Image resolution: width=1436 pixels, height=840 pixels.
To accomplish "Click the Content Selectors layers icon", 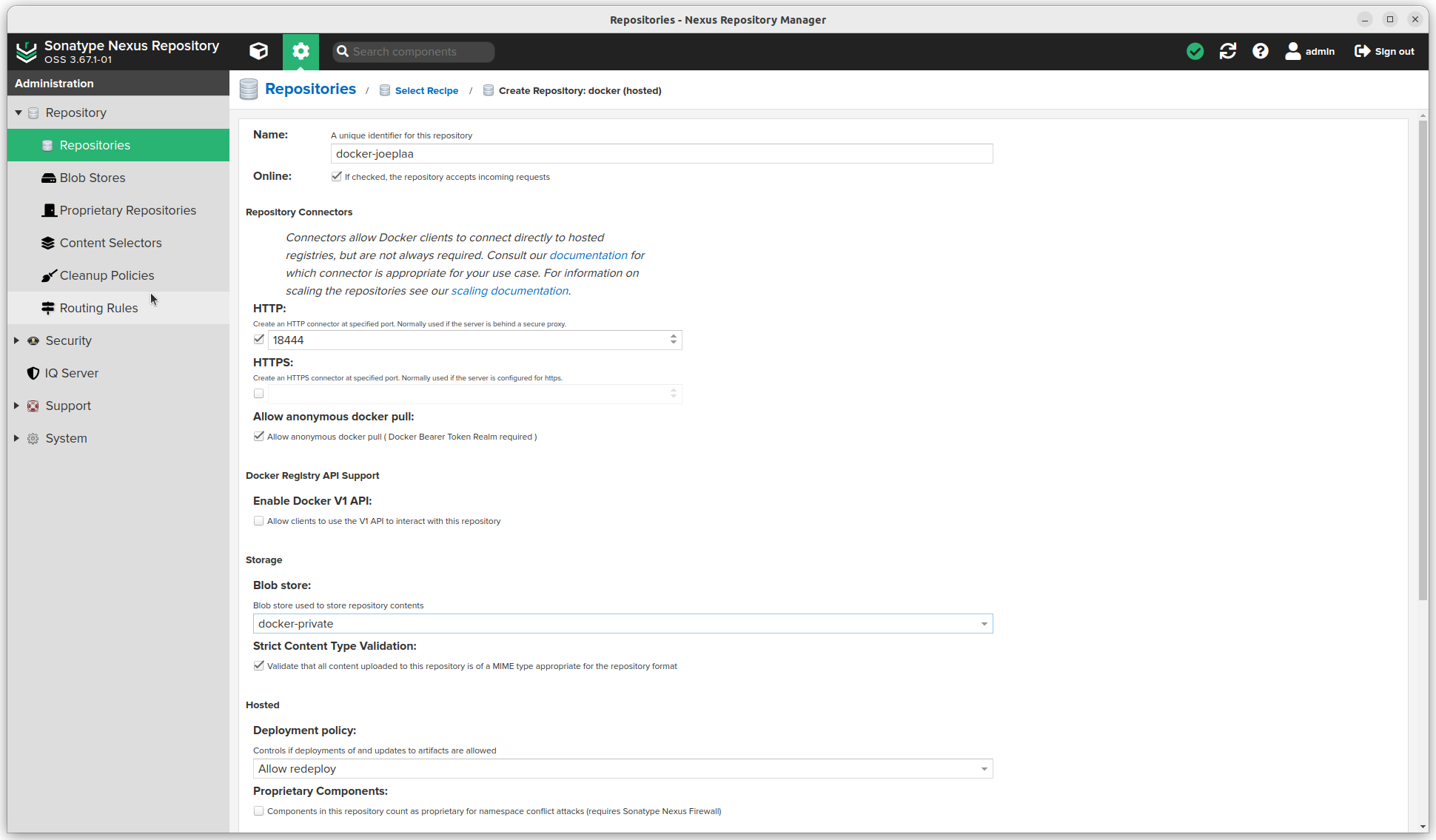I will 48,243.
